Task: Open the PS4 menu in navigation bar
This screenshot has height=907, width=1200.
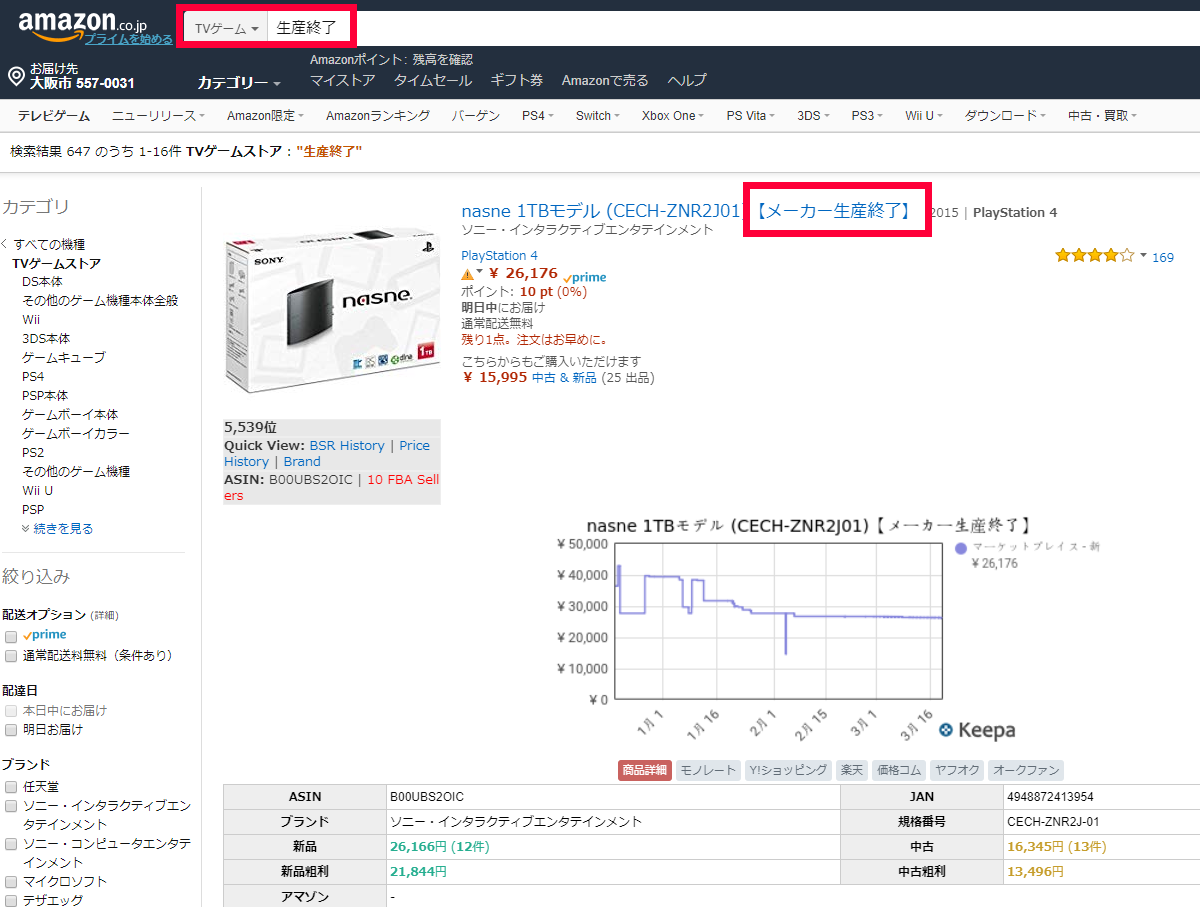Action: coord(537,116)
